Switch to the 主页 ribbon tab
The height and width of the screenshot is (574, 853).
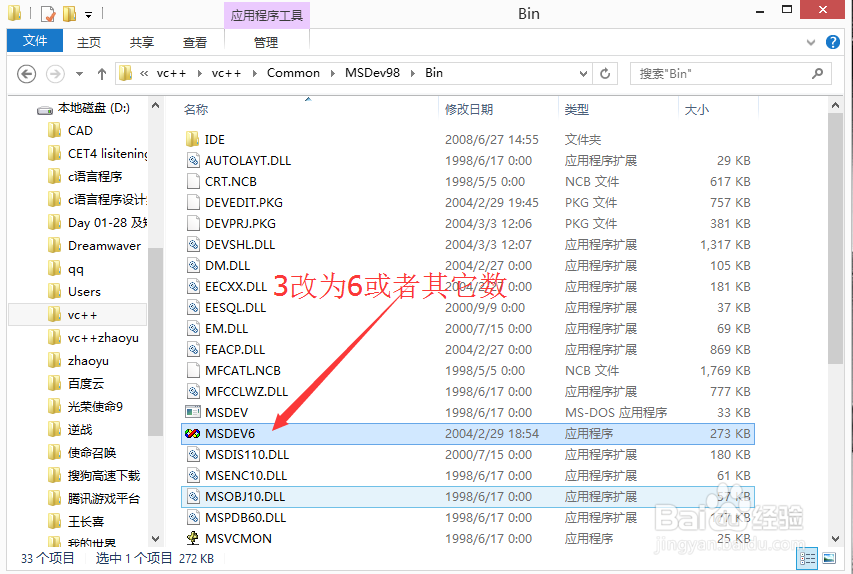[x=89, y=42]
